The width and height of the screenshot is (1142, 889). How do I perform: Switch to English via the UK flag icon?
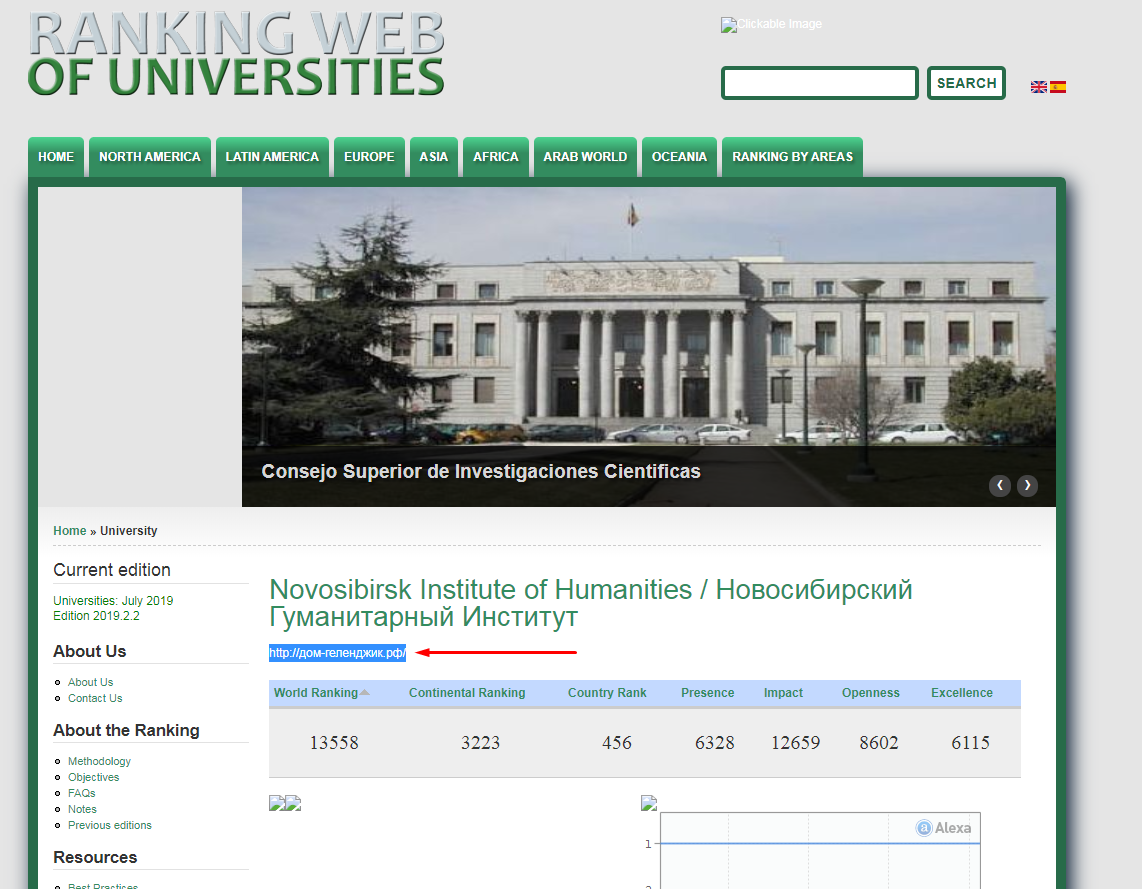tap(1039, 87)
